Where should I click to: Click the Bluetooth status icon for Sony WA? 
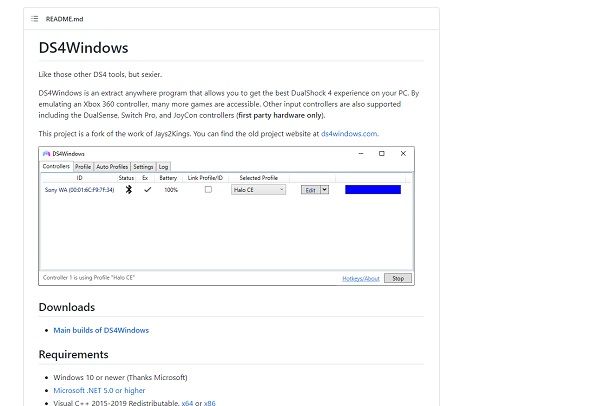click(129, 189)
